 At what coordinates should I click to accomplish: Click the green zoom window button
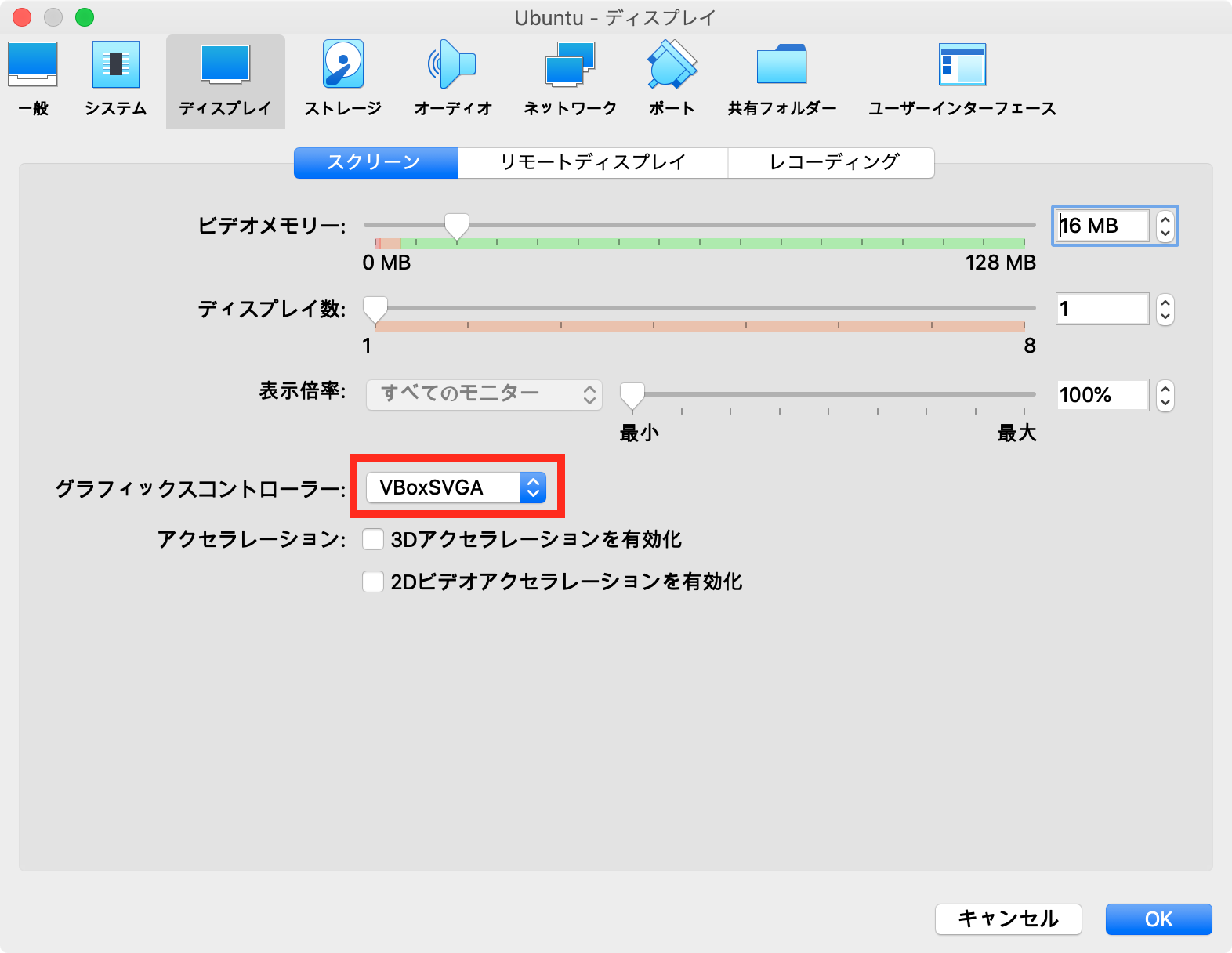(x=85, y=16)
